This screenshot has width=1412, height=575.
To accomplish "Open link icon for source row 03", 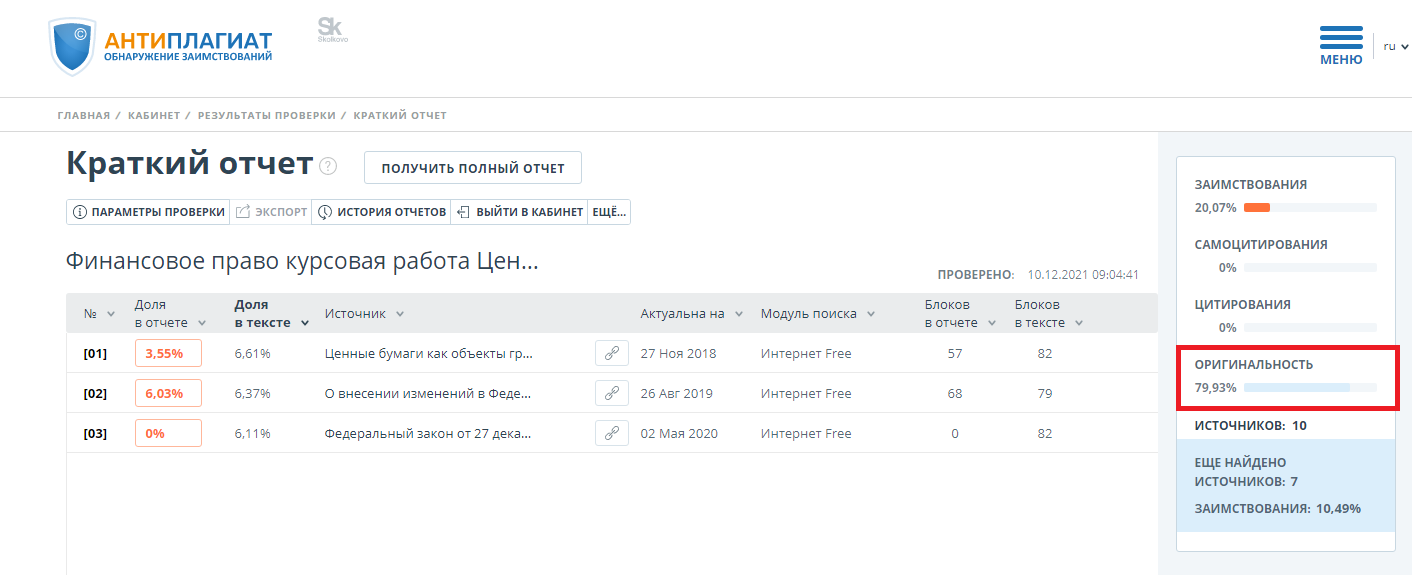I will (x=612, y=434).
